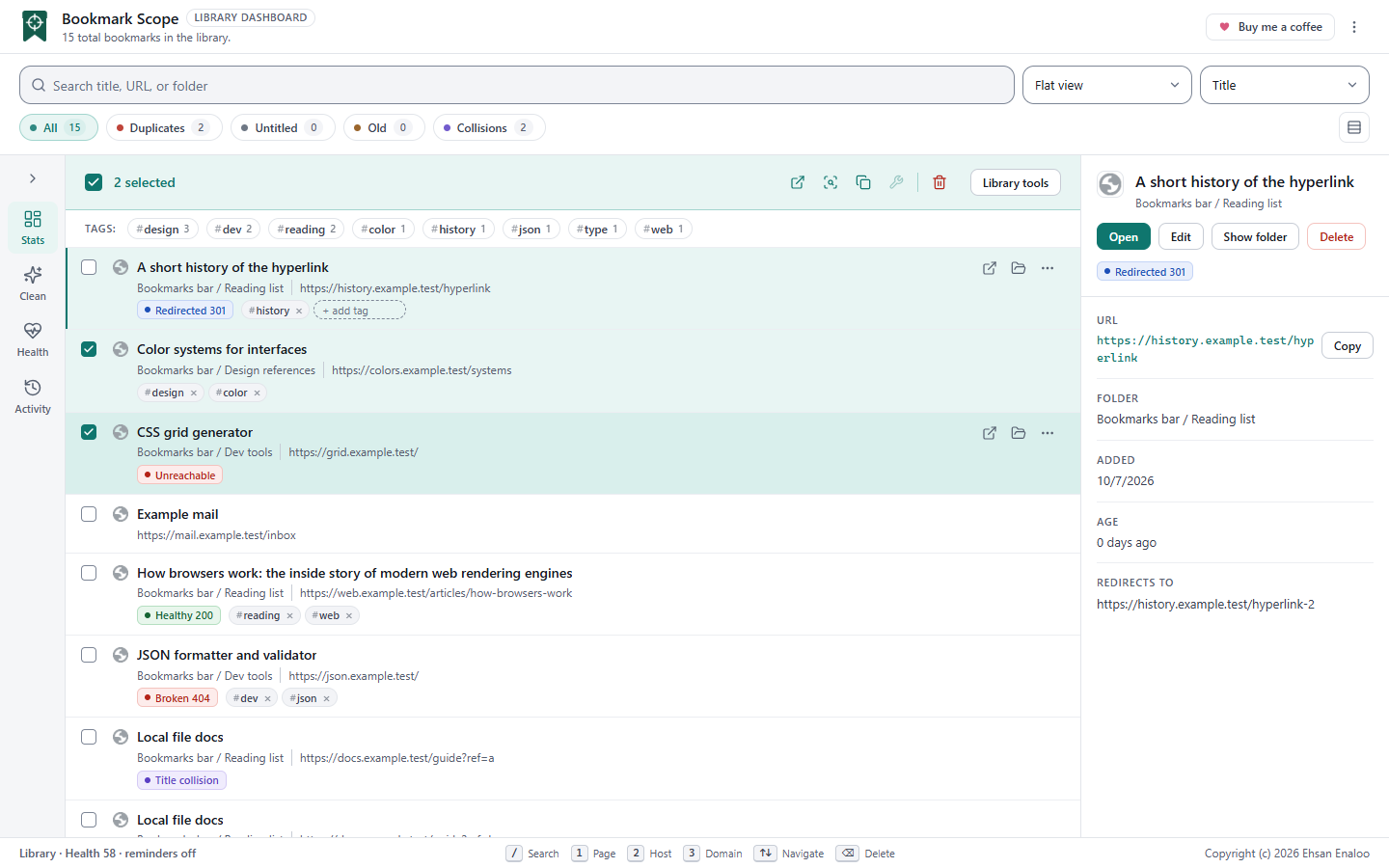The height and width of the screenshot is (868, 1389).
Task: Toggle the compact list density icon
Action: coord(1354,127)
